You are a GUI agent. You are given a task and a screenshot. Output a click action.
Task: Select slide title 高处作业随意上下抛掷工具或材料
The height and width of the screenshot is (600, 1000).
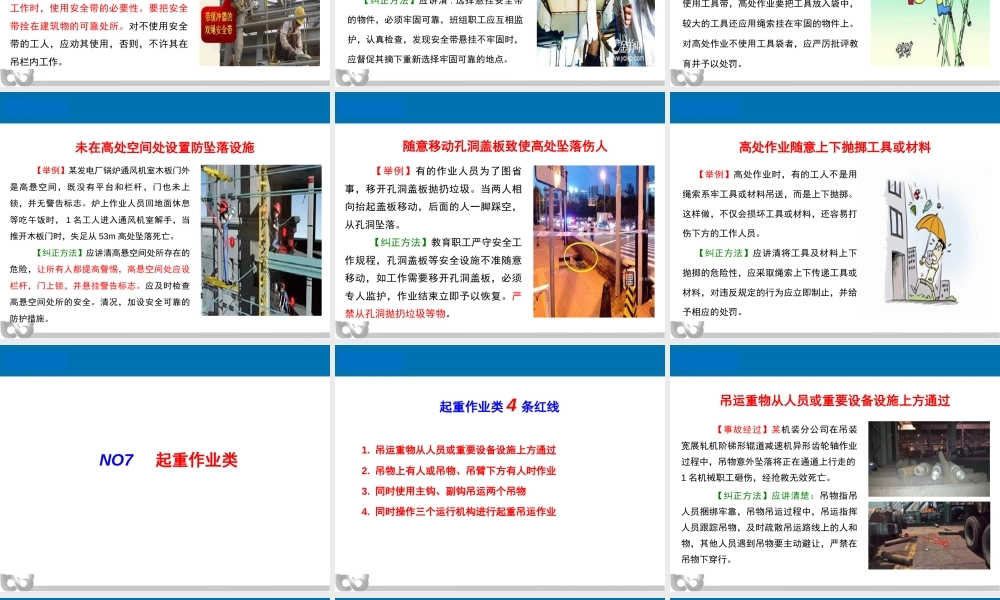coord(834,147)
